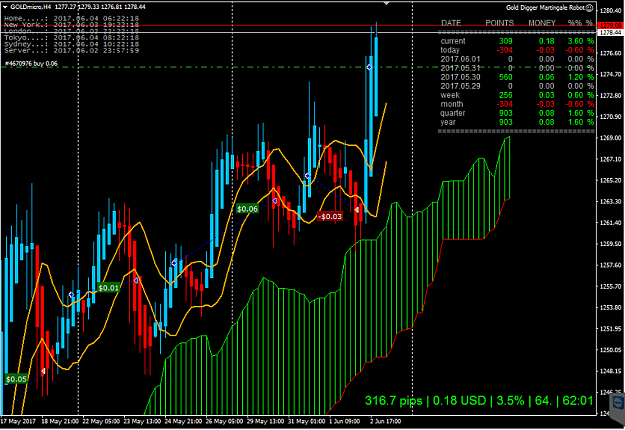Screen dimensions: 625x430
Task: Click the 1248.15 price scale label
Action: pos(611,371)
